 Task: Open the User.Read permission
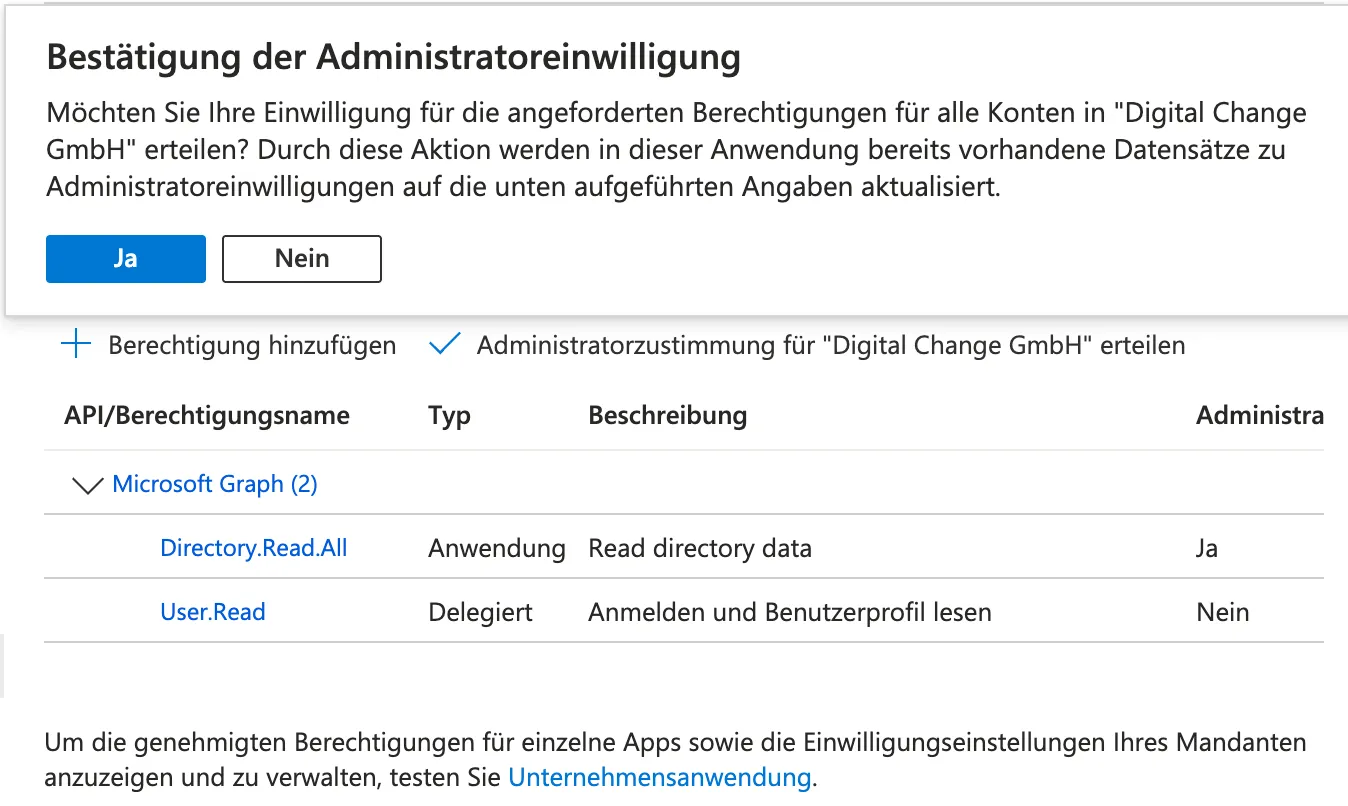pos(213,612)
